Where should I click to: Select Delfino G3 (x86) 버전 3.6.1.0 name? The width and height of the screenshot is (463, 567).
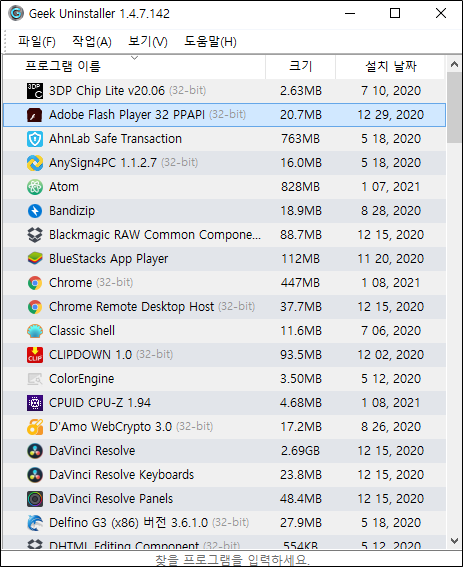coord(128,523)
